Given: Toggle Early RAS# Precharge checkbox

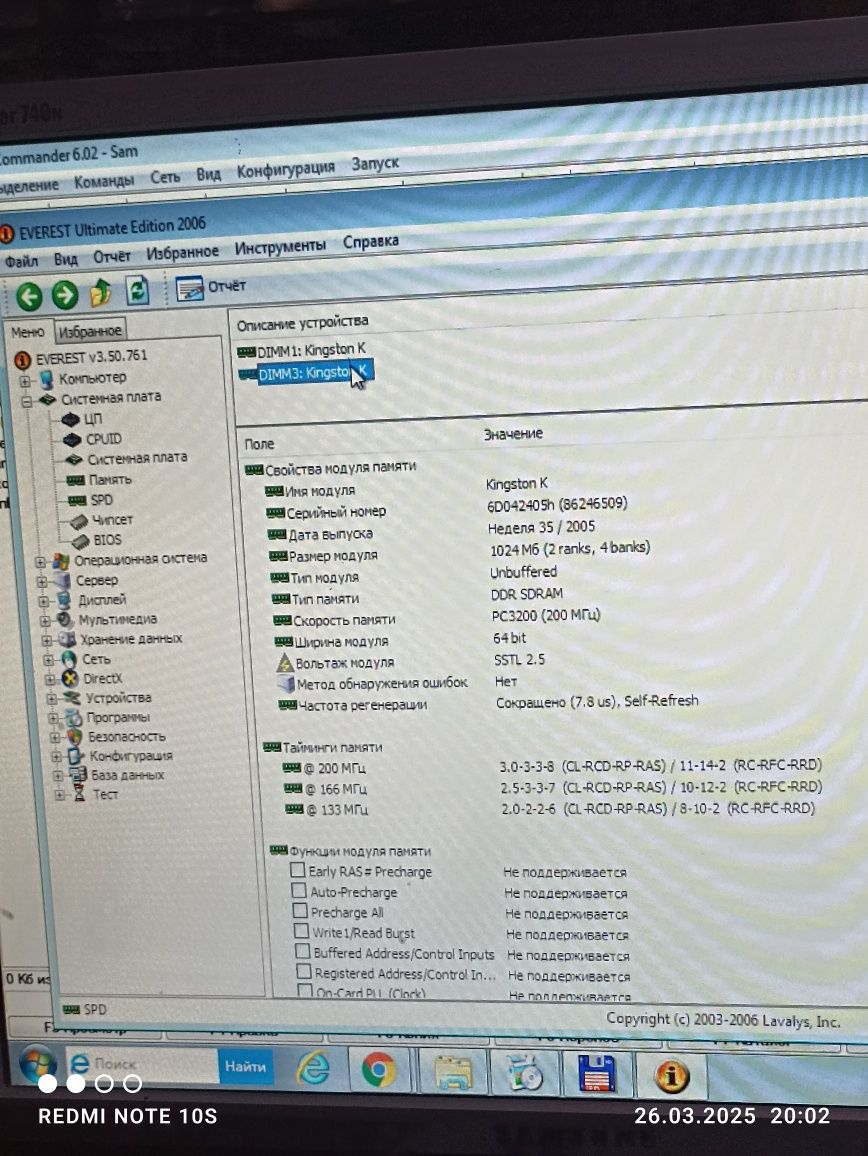Looking at the screenshot, I should coord(298,870).
